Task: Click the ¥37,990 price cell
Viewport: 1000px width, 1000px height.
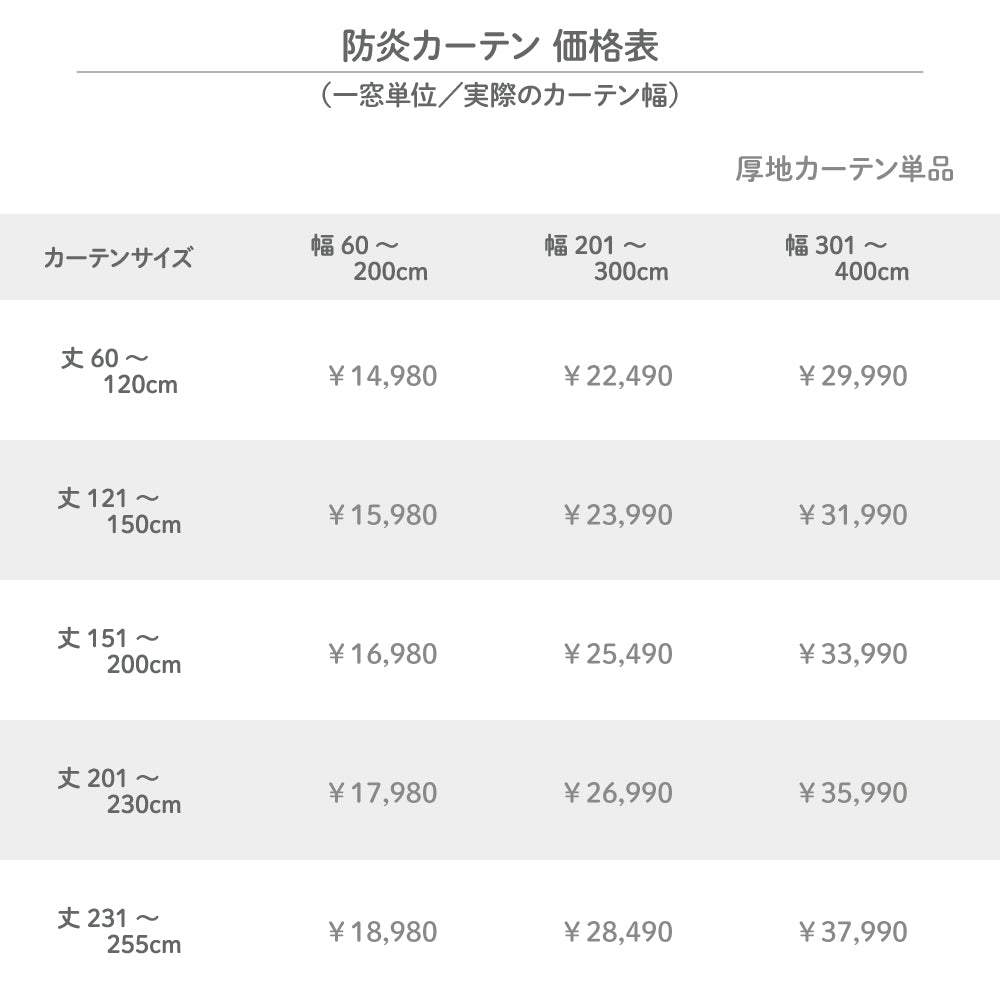Action: [x=852, y=932]
